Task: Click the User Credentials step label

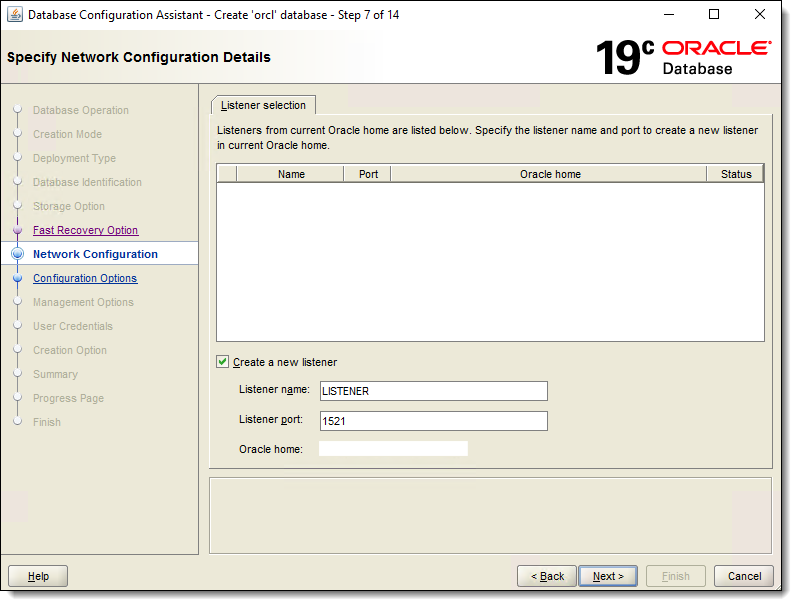Action: tap(73, 326)
